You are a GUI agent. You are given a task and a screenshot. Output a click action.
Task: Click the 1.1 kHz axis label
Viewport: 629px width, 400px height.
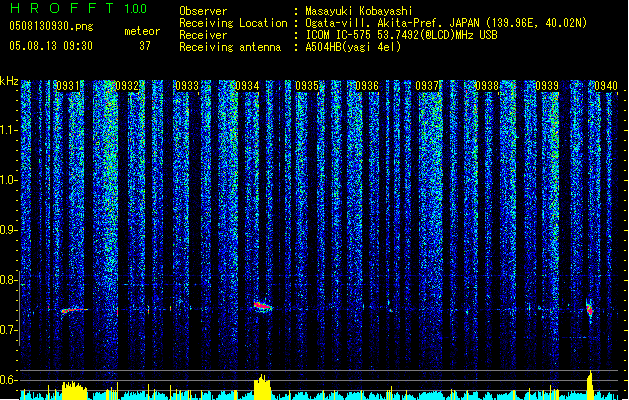[9, 130]
